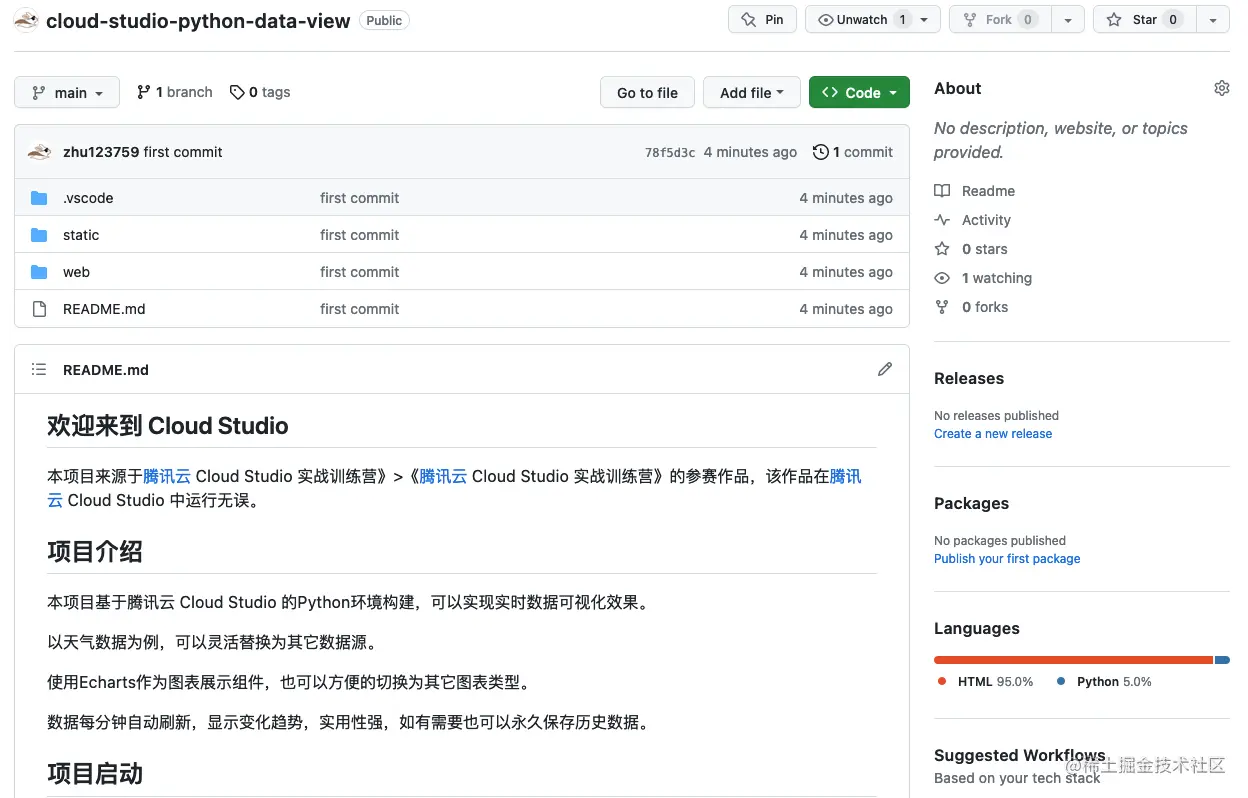Viewport: 1248px width, 798px height.
Task: Toggle the README outline list icon
Action: pos(39,369)
